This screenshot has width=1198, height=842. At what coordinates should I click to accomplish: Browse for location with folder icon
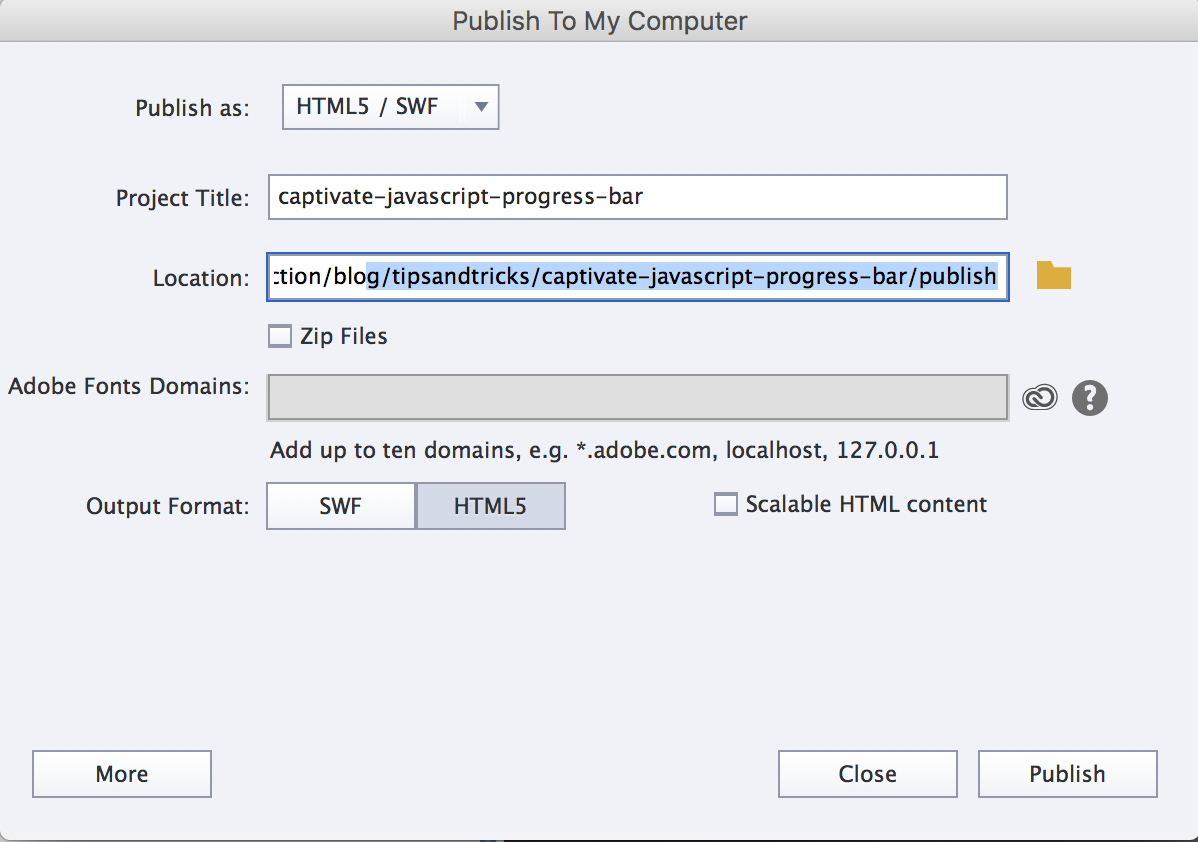click(x=1054, y=276)
